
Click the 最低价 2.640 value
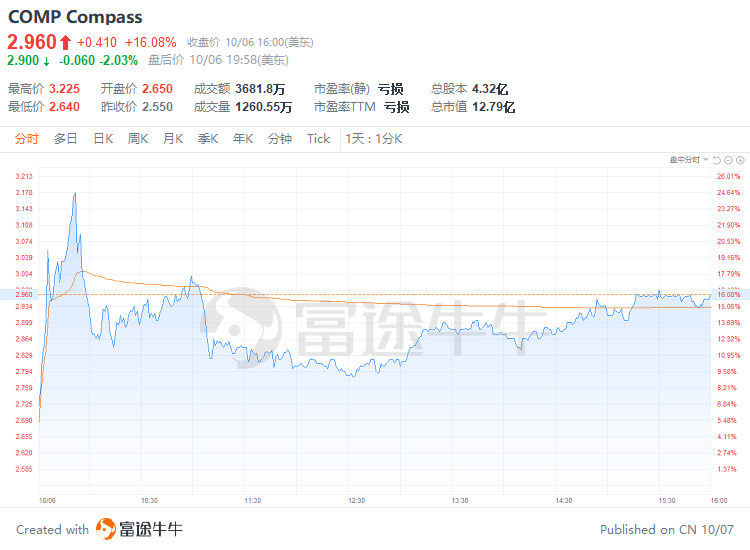[x=65, y=107]
